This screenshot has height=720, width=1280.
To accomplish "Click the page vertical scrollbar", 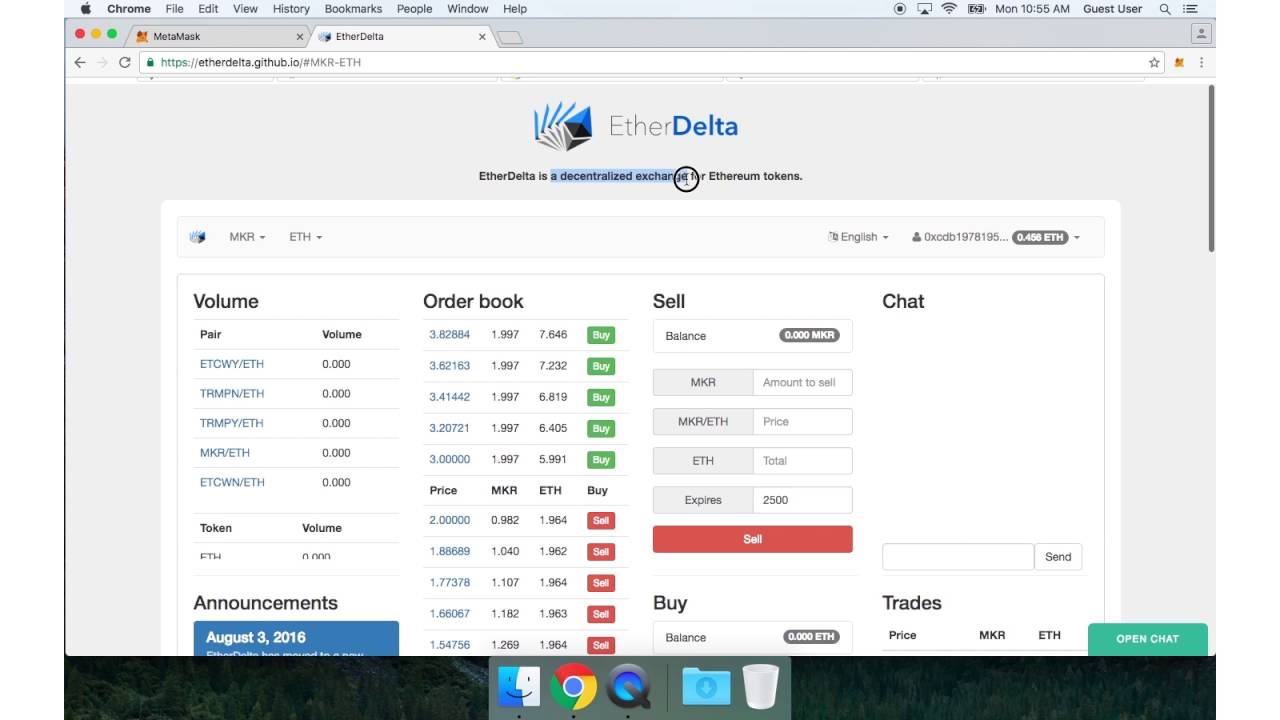I will tap(1211, 168).
